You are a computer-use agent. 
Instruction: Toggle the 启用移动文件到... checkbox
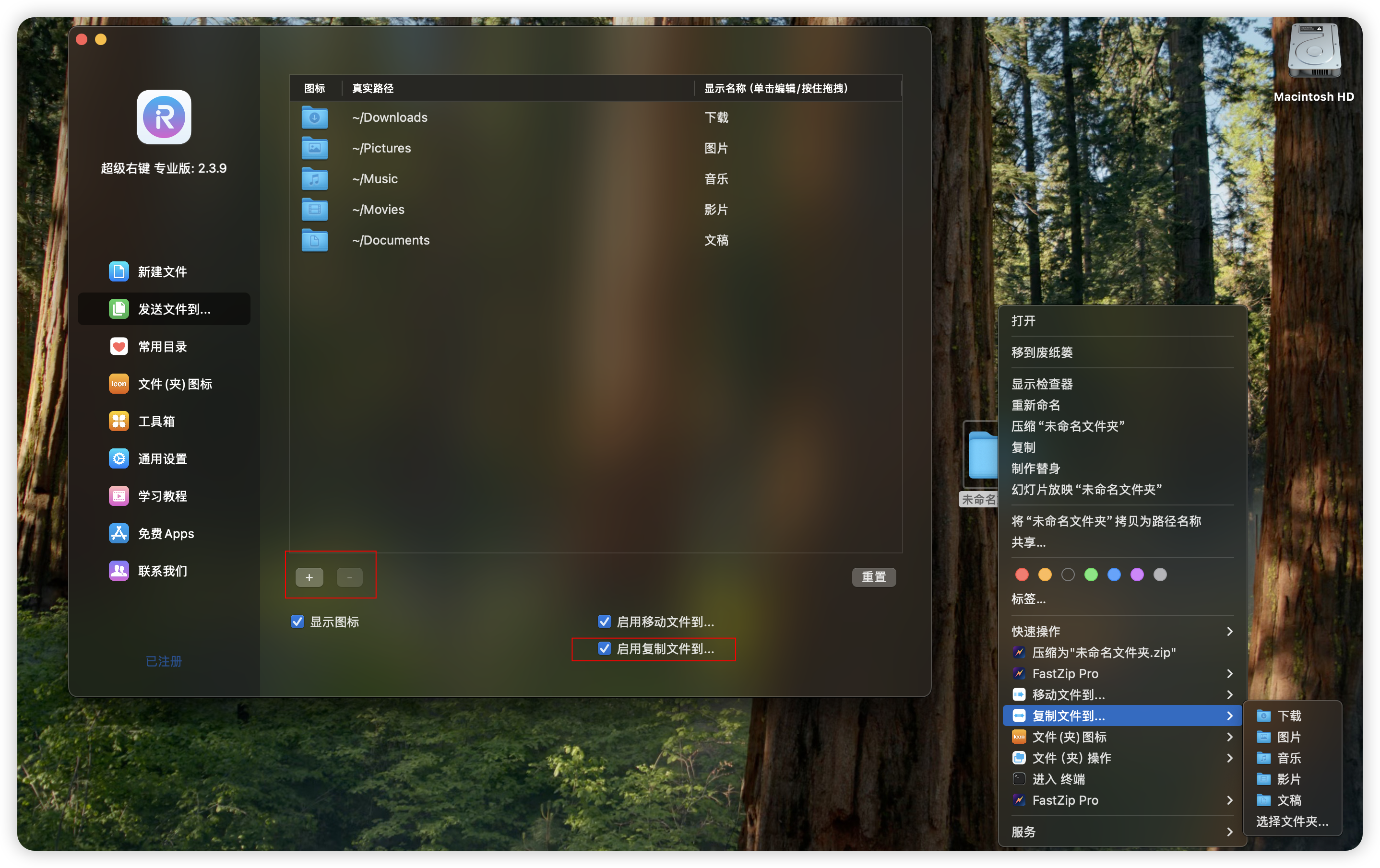[604, 622]
